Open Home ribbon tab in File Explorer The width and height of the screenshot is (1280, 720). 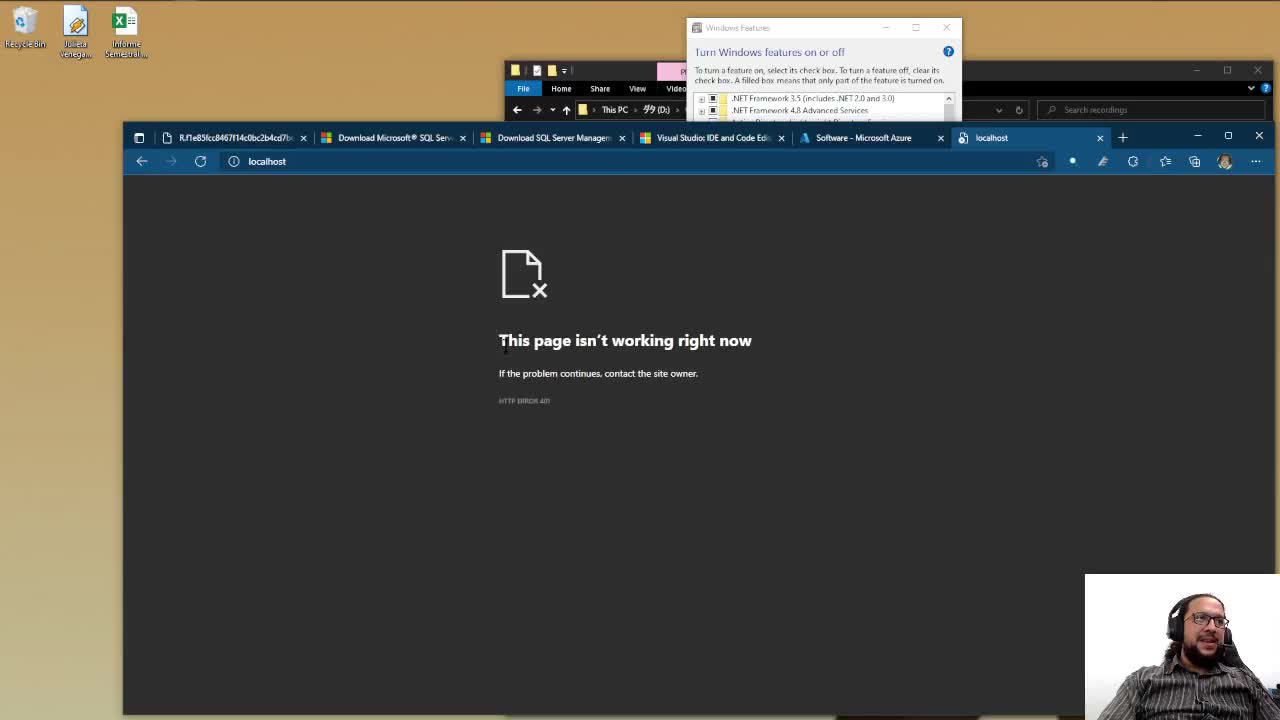[x=561, y=89]
